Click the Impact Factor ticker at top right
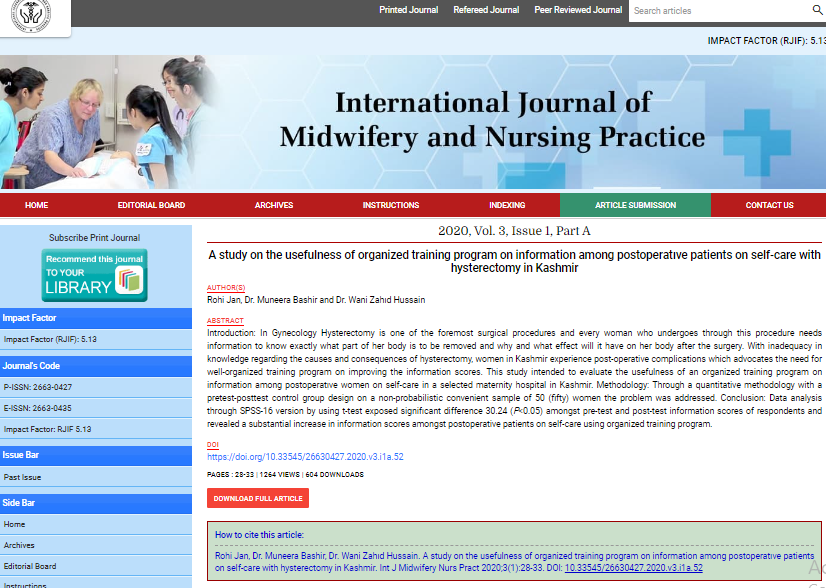The image size is (826, 588). 766,41
